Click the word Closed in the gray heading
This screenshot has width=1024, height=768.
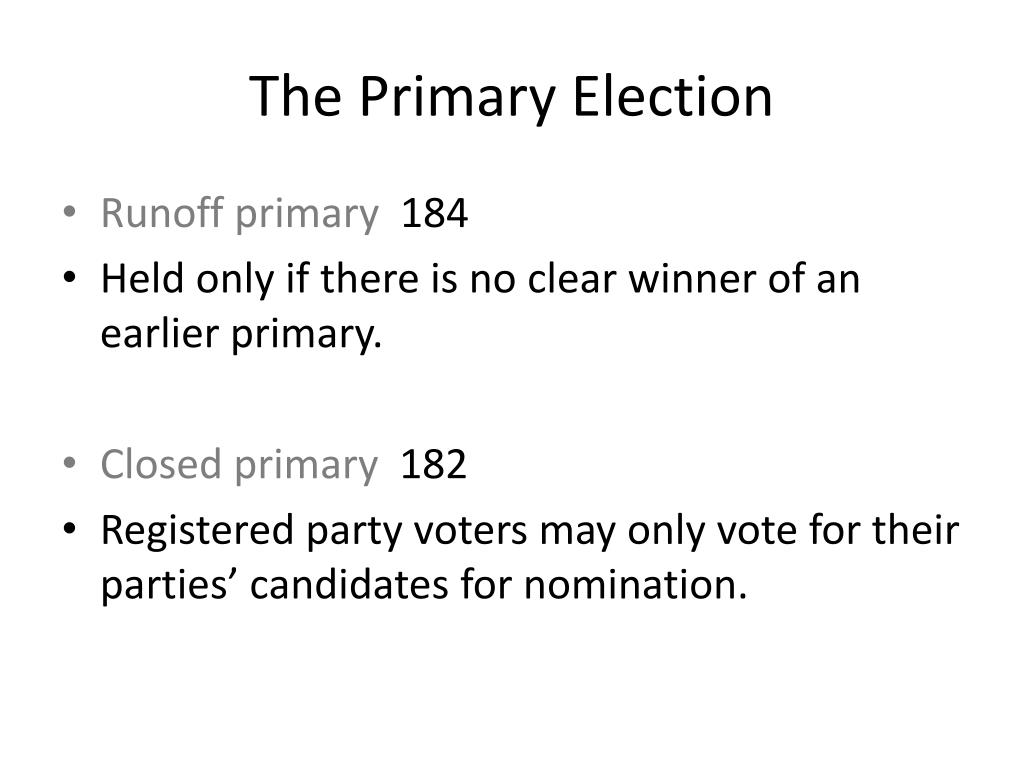pos(161,464)
